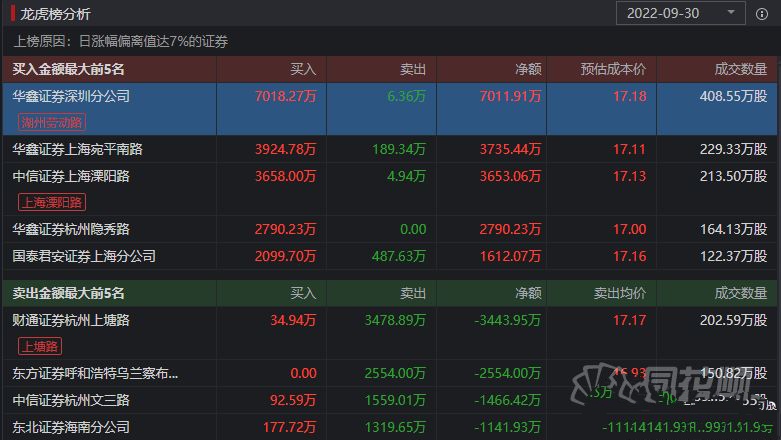Click the 买入金额最大前5名 section header
Screen dimensions: 781x440
coord(68,69)
